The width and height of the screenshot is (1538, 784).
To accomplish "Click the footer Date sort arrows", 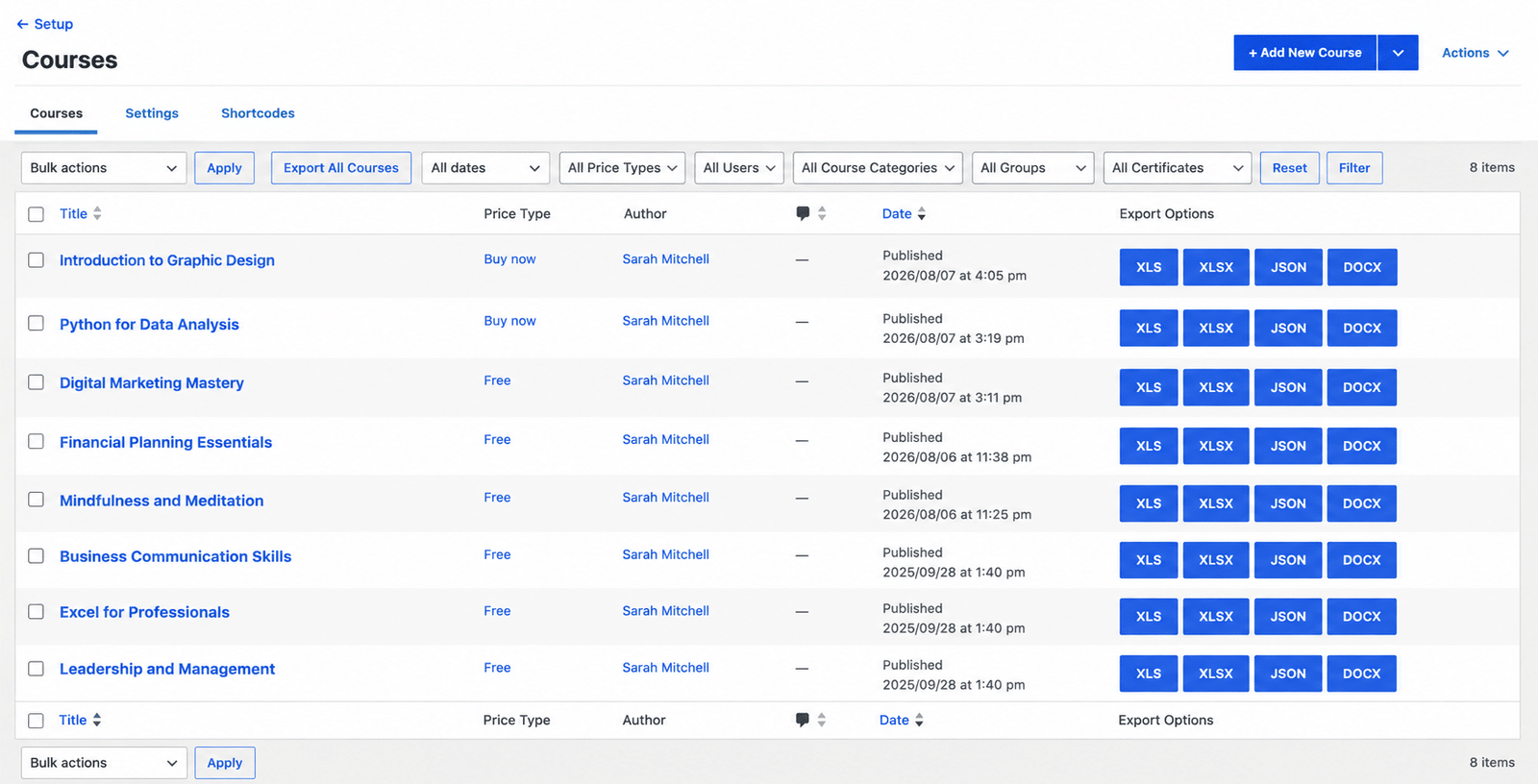I will coord(919,720).
